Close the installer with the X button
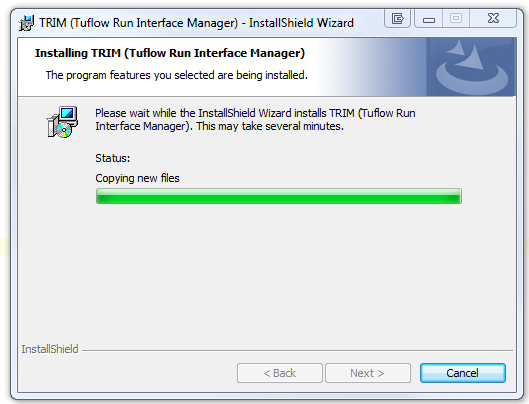 (x=493, y=18)
